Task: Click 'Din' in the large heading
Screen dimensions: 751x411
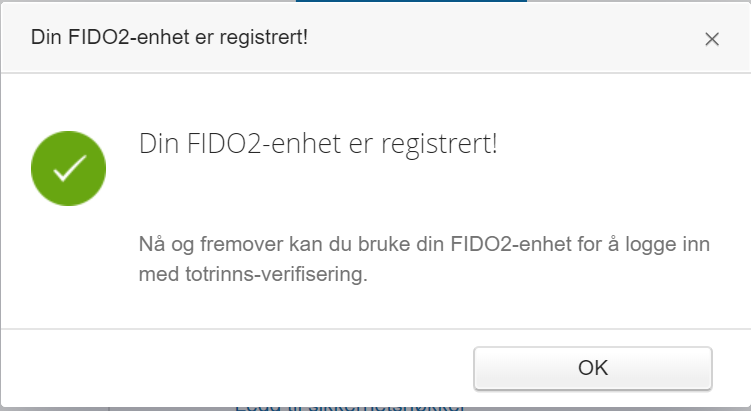Action: click(155, 144)
